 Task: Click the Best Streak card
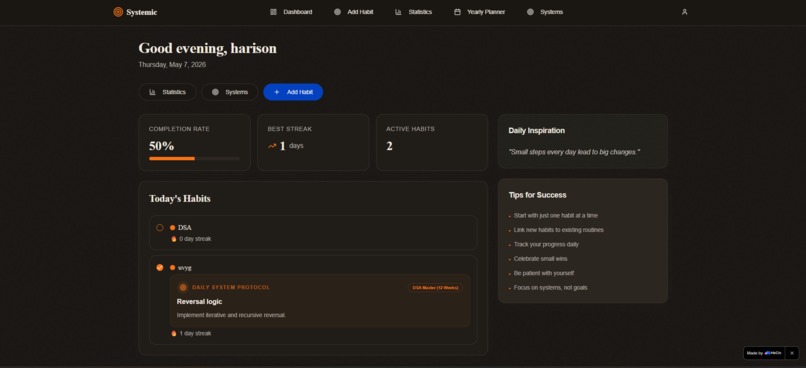click(313, 142)
